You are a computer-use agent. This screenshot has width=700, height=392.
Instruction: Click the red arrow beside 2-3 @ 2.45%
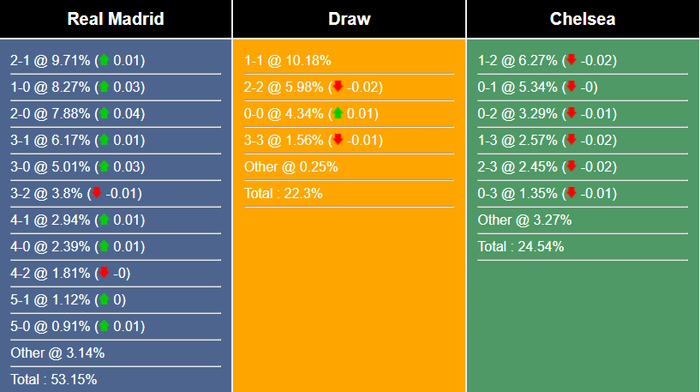571,167
